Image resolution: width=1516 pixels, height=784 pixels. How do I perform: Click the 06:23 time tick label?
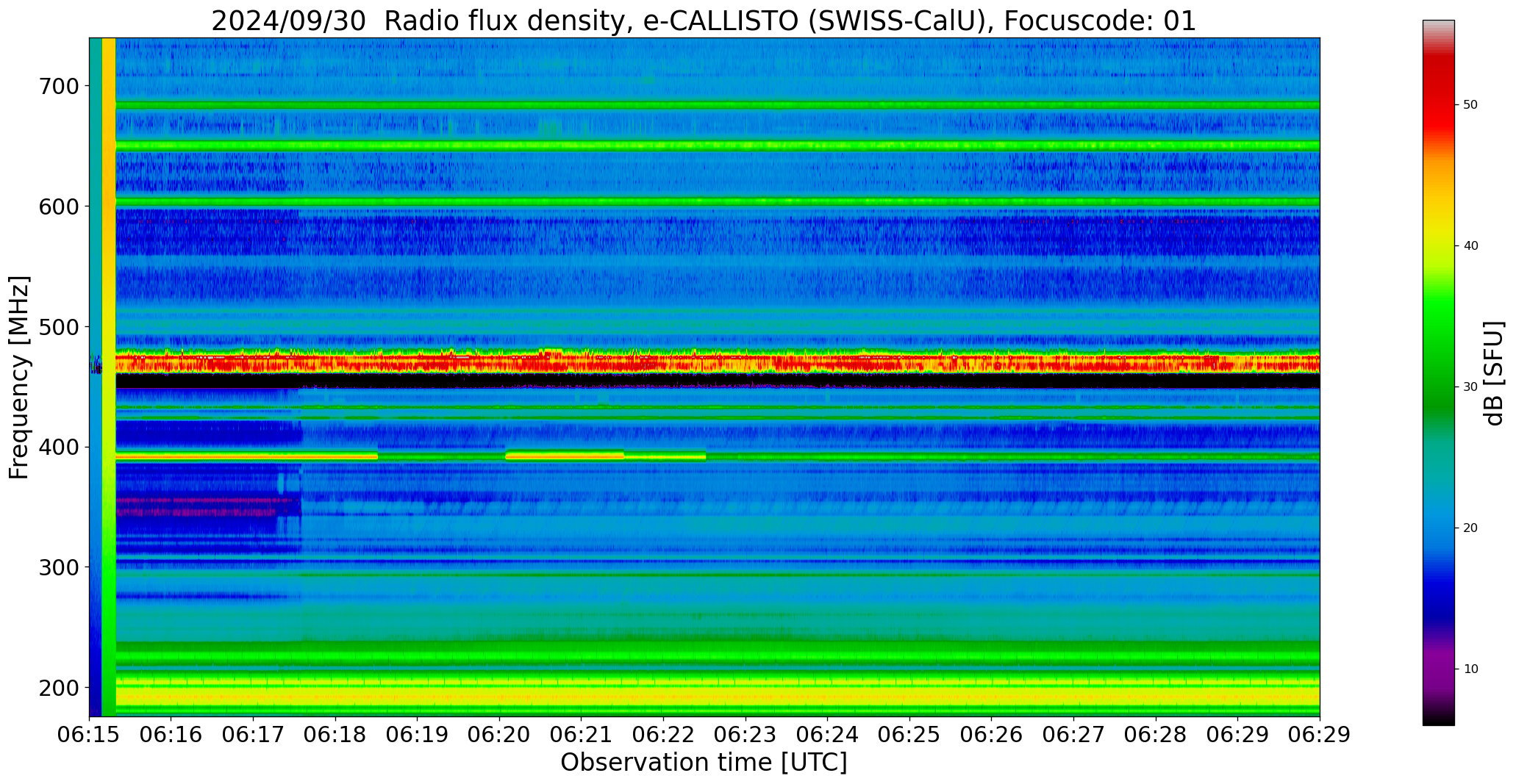tap(746, 735)
